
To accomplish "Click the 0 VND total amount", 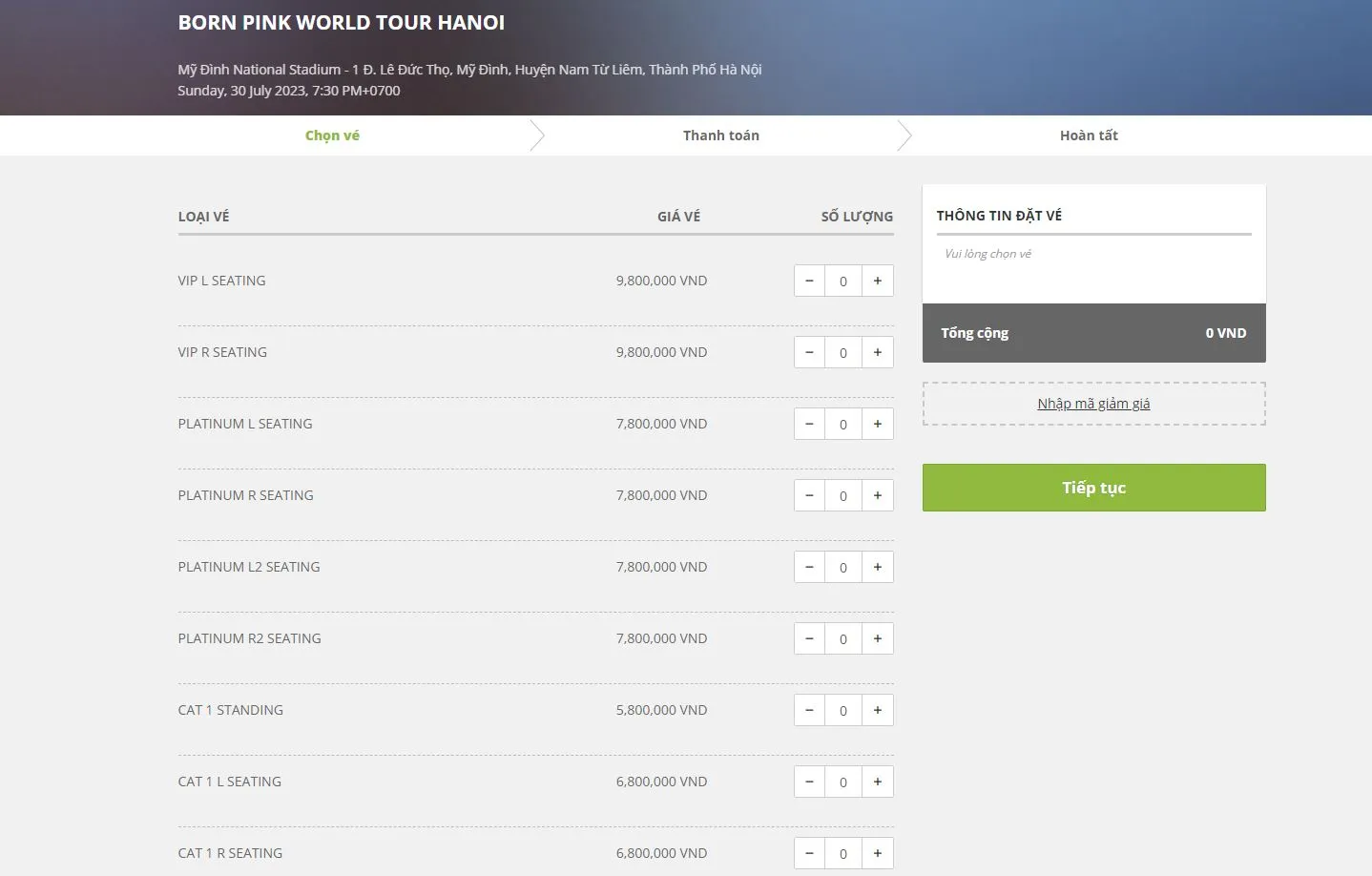I will (x=1225, y=333).
